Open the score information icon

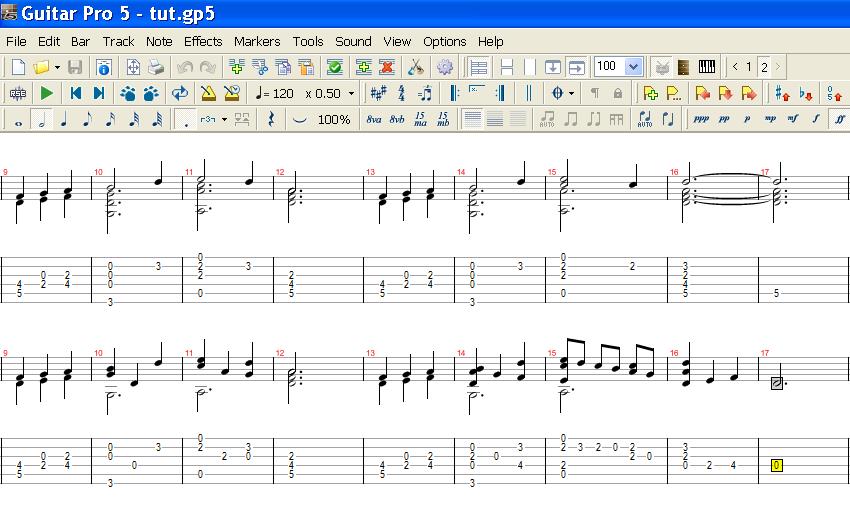(x=104, y=67)
